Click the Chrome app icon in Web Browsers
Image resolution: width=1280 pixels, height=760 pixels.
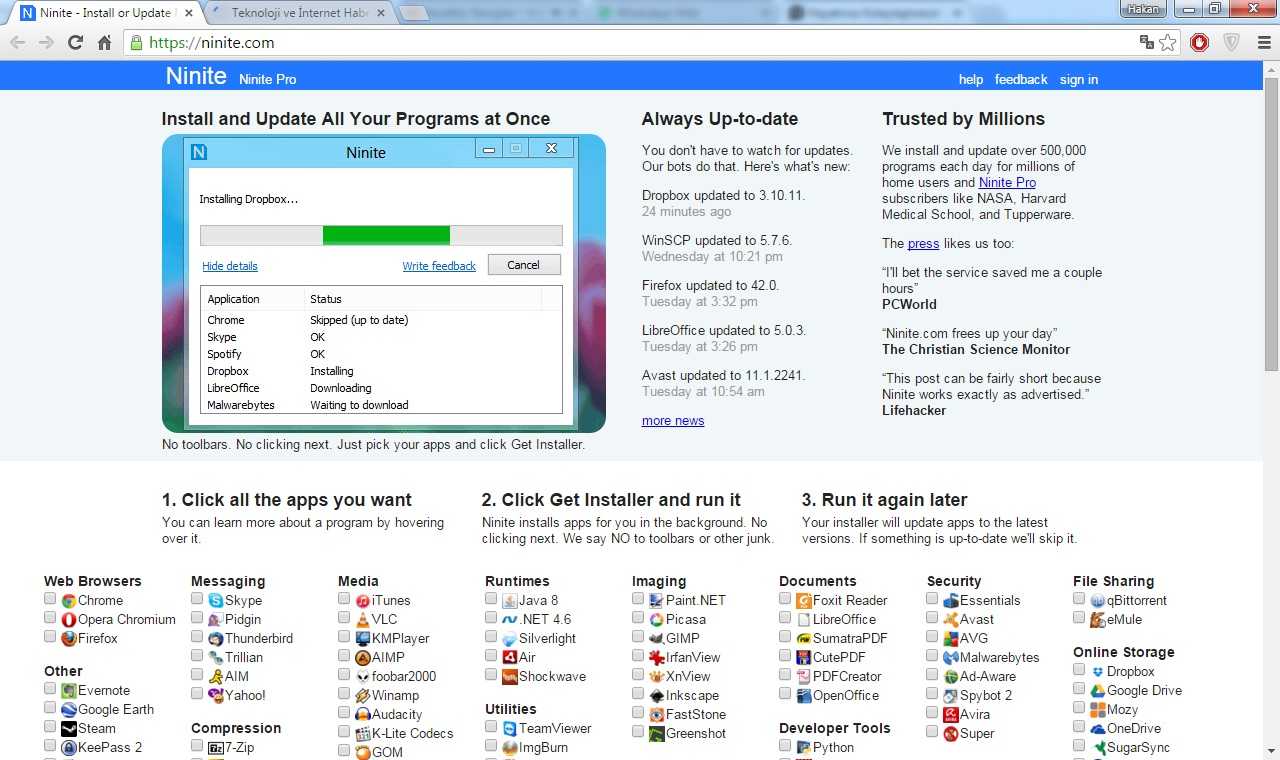click(69, 601)
